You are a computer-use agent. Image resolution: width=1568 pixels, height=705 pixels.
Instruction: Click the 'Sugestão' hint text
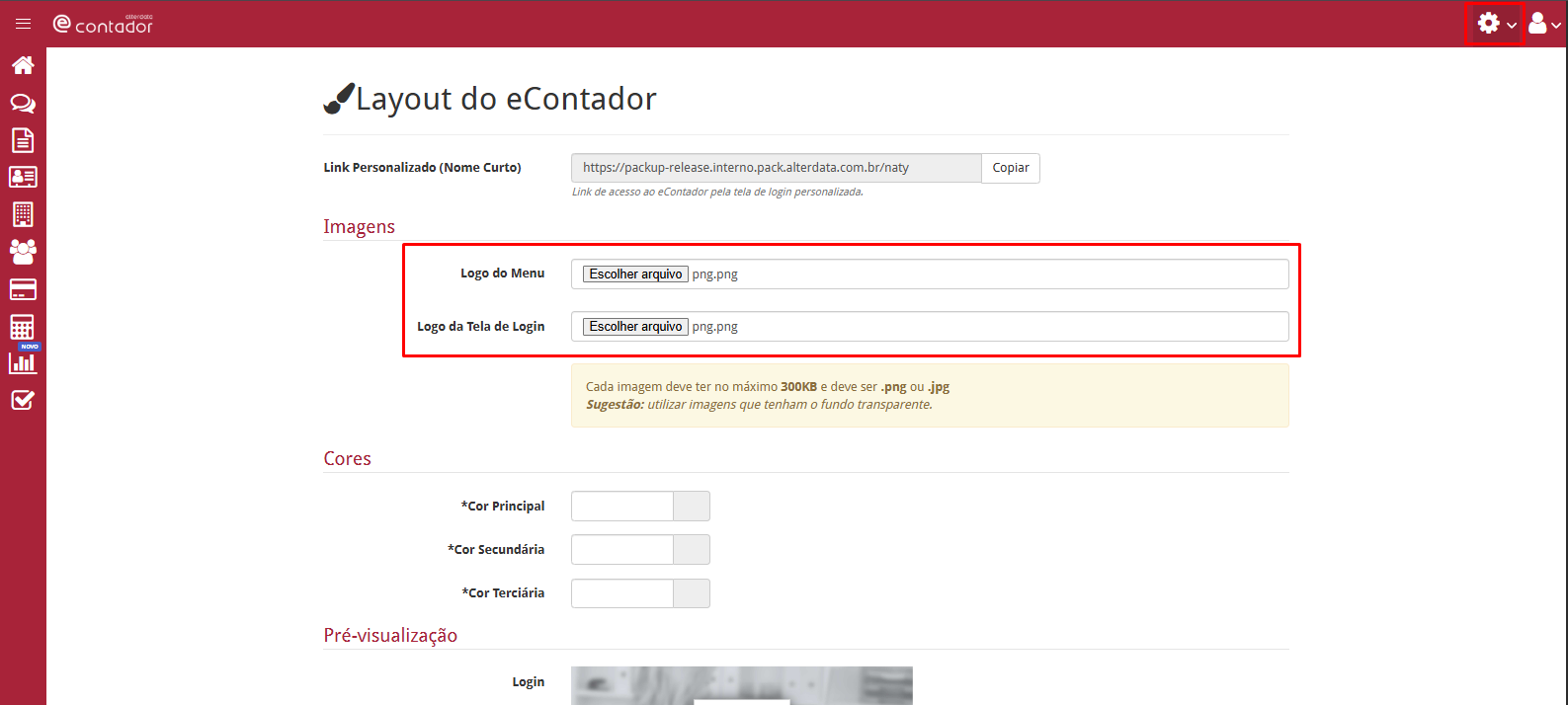point(759,405)
